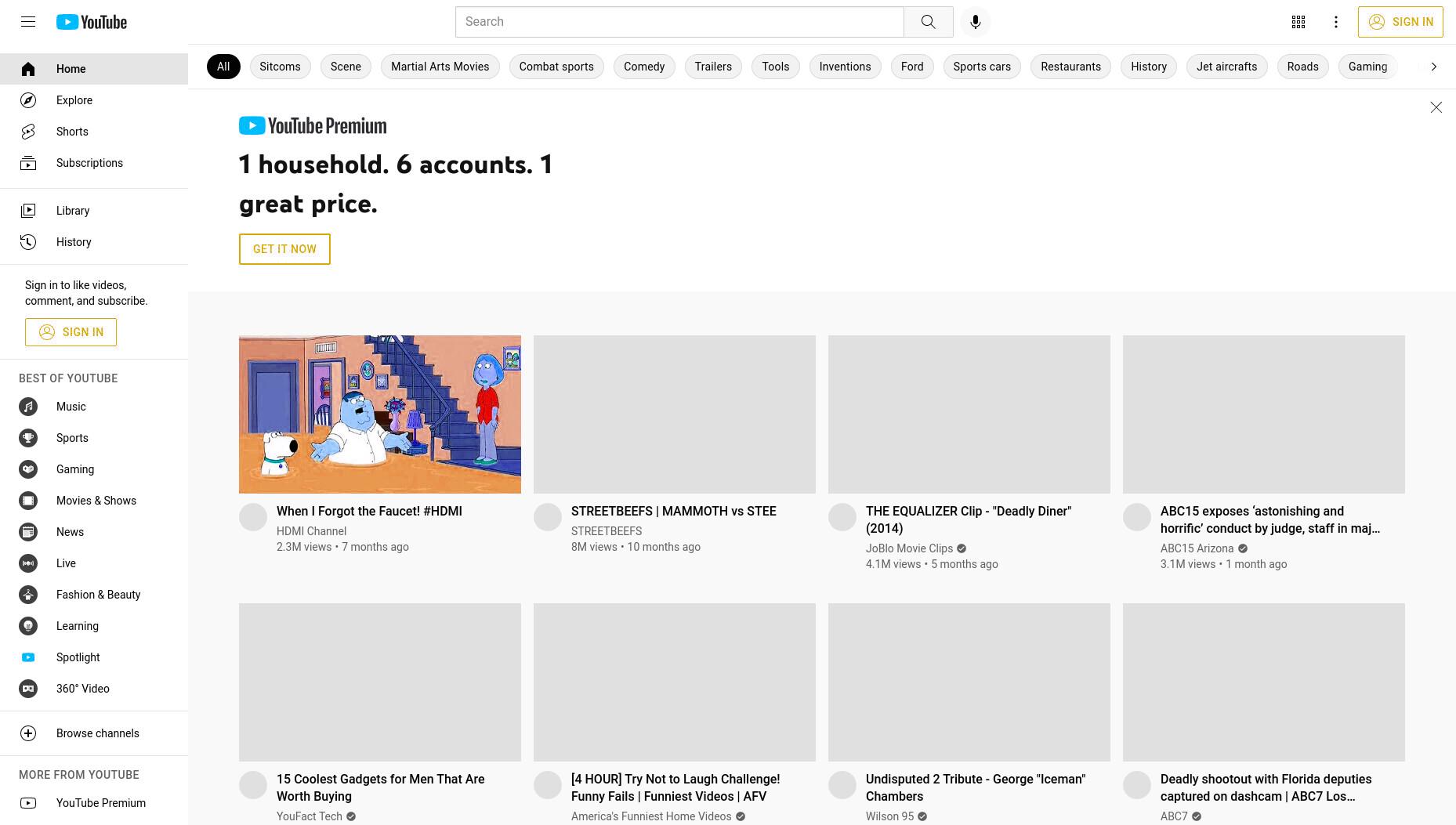Screen dimensions: 1456x825
Task: Click the History clock icon
Action: point(28,242)
